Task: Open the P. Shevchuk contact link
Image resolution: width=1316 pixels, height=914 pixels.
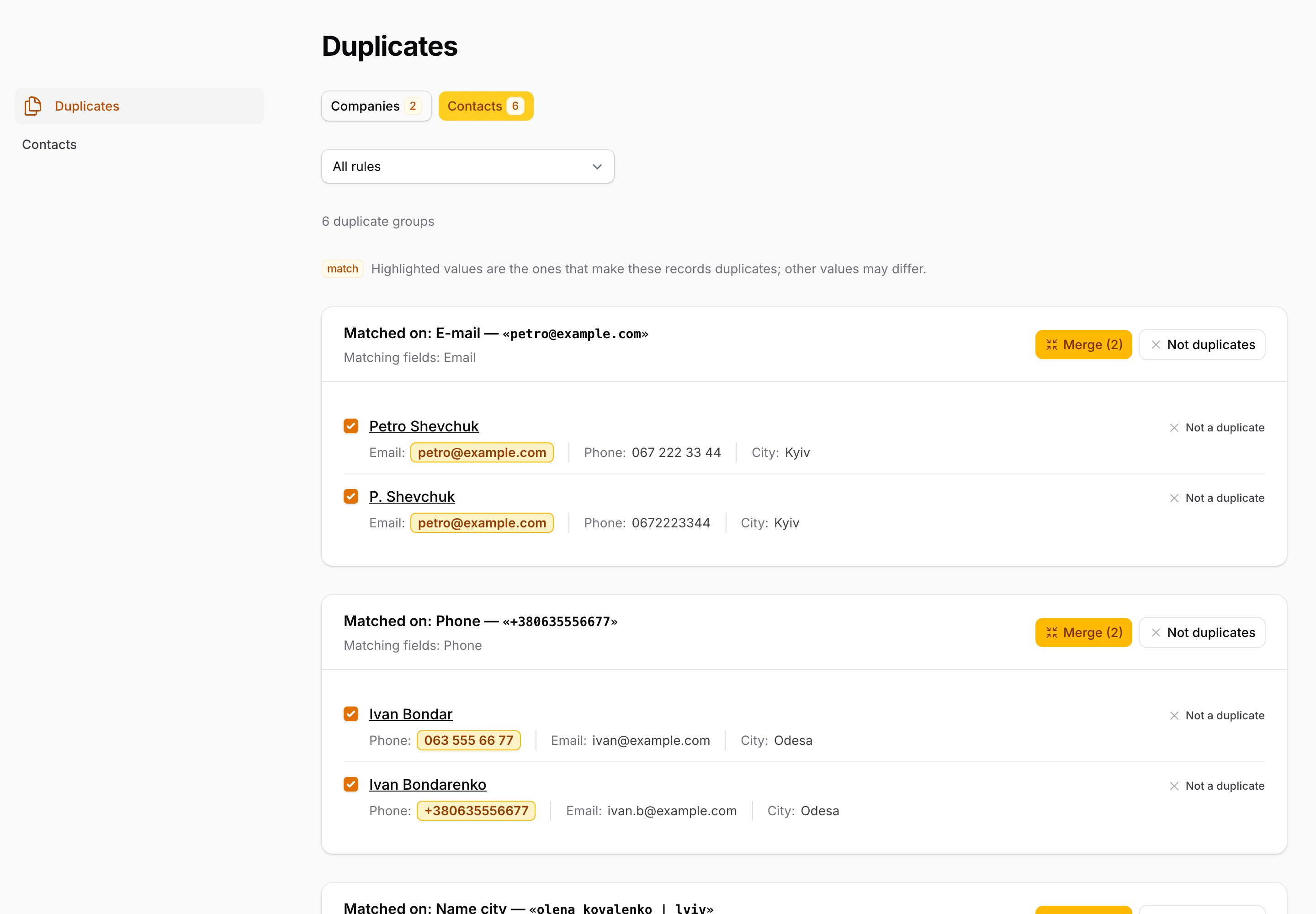Action: pyautogui.click(x=412, y=496)
